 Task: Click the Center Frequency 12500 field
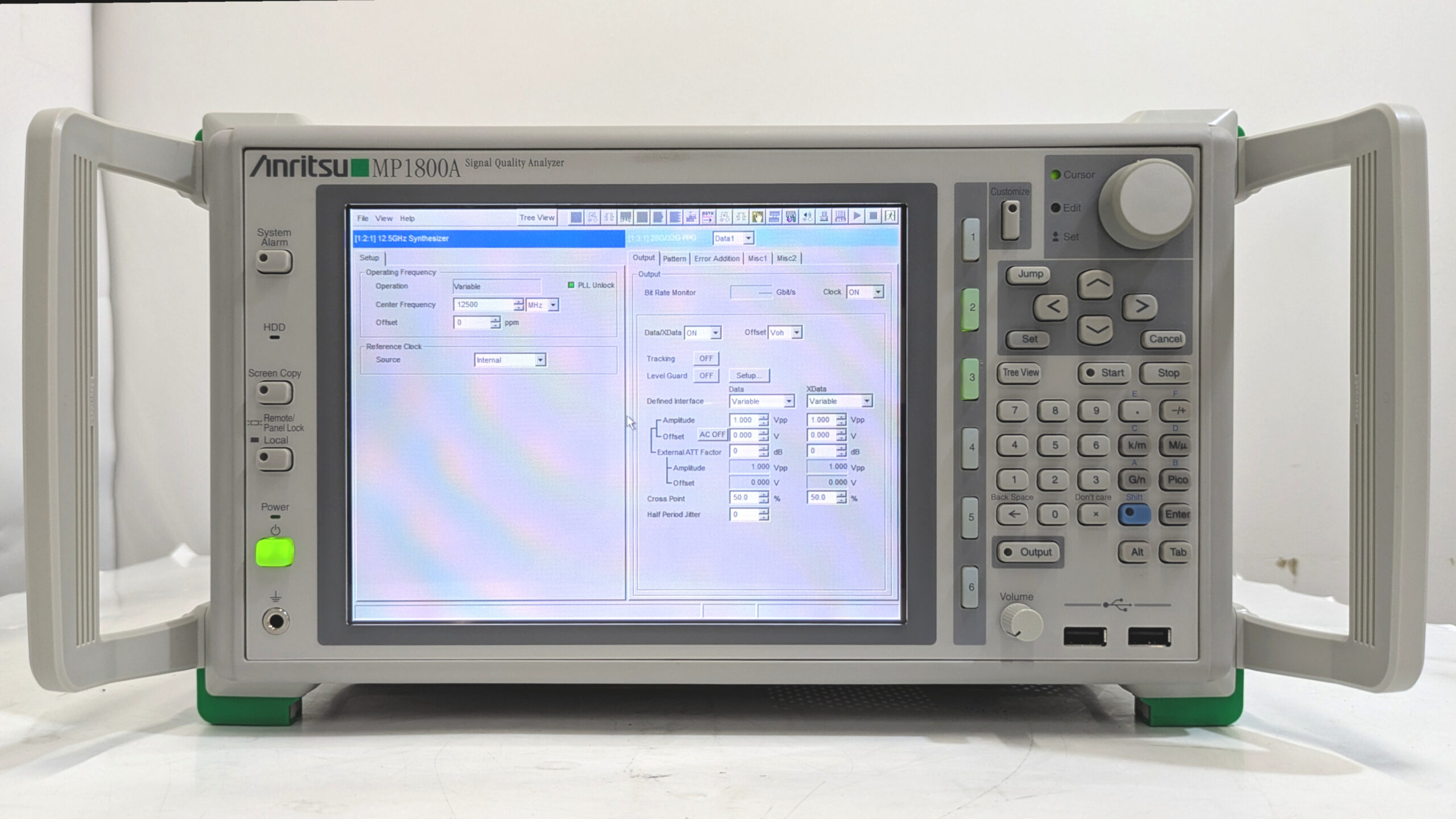[488, 305]
